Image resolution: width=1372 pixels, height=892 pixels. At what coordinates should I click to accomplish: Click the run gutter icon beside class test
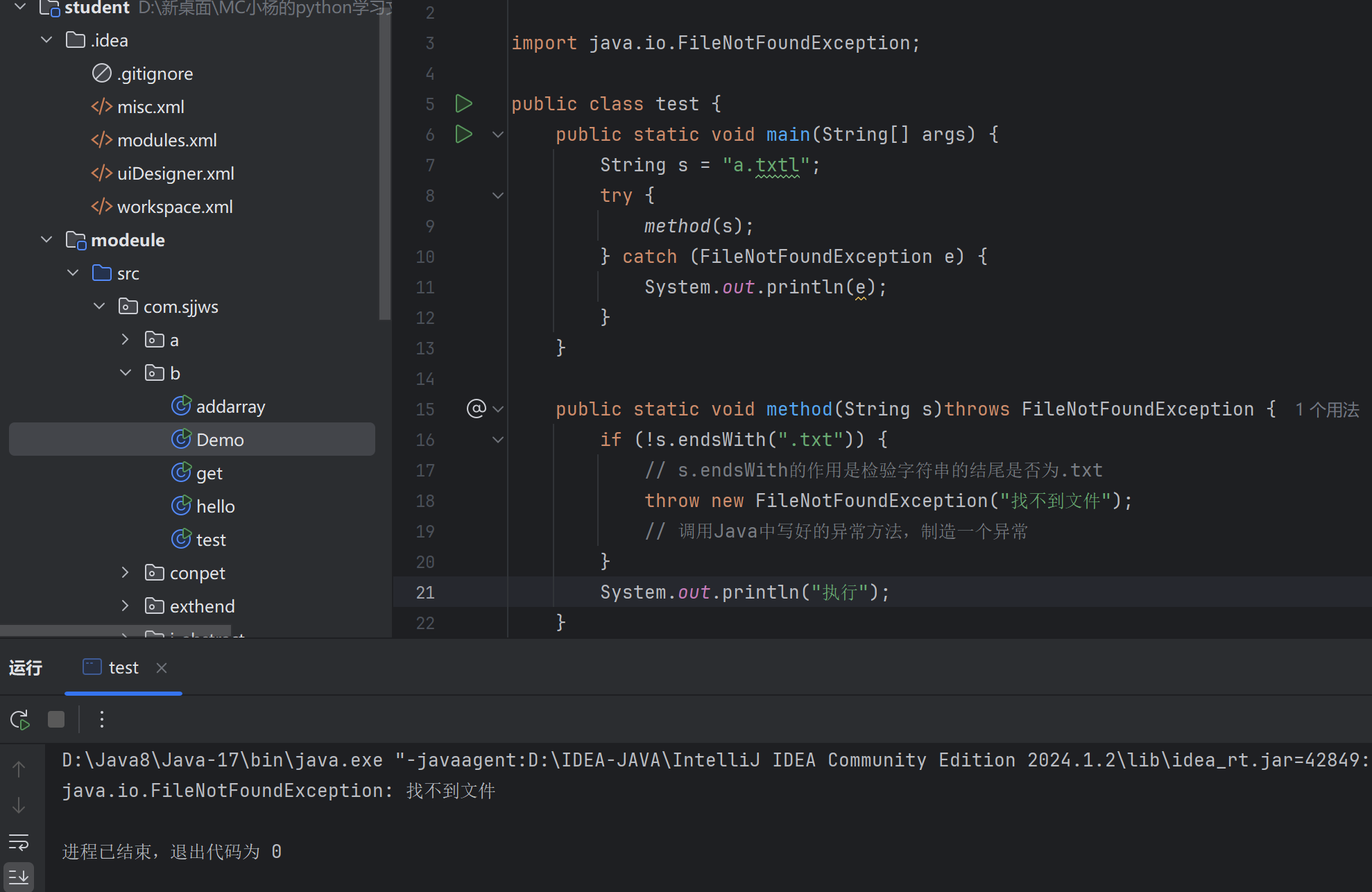click(463, 104)
